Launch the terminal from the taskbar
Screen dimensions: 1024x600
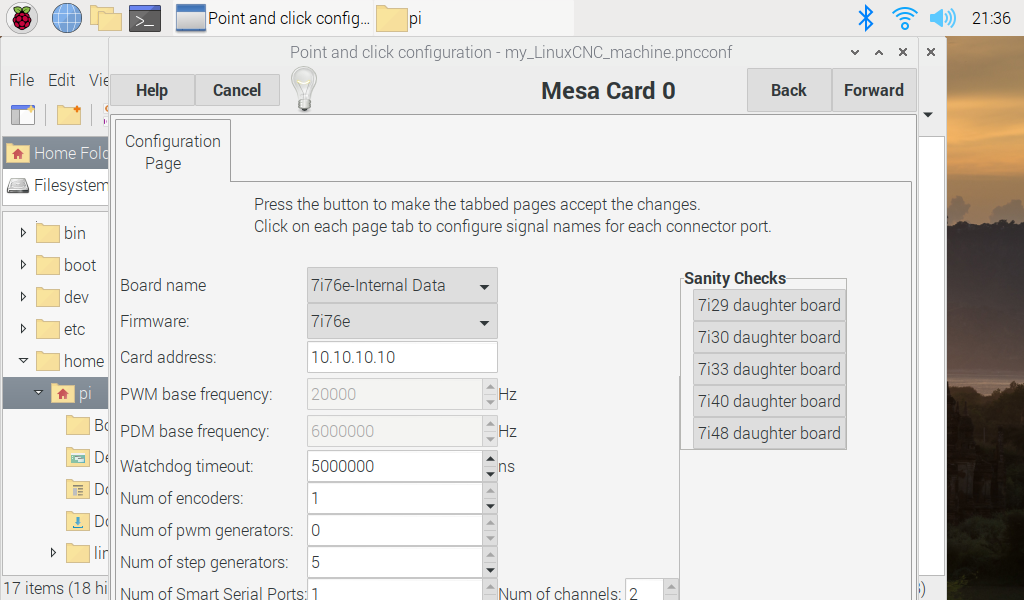click(145, 18)
